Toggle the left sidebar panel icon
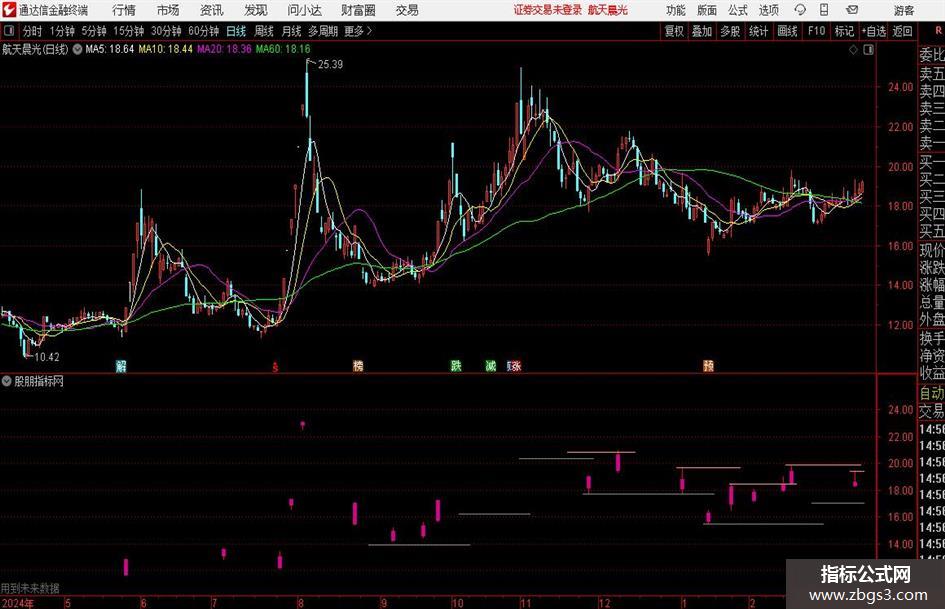Image resolution: width=945 pixels, height=609 pixels. [8, 31]
